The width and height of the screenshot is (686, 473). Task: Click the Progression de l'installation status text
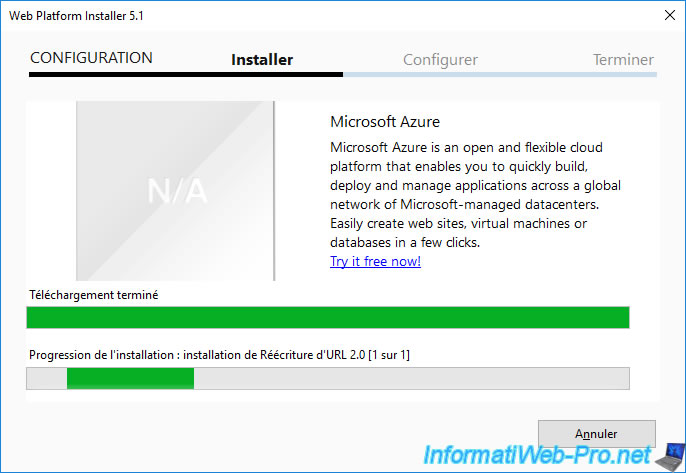point(219,355)
